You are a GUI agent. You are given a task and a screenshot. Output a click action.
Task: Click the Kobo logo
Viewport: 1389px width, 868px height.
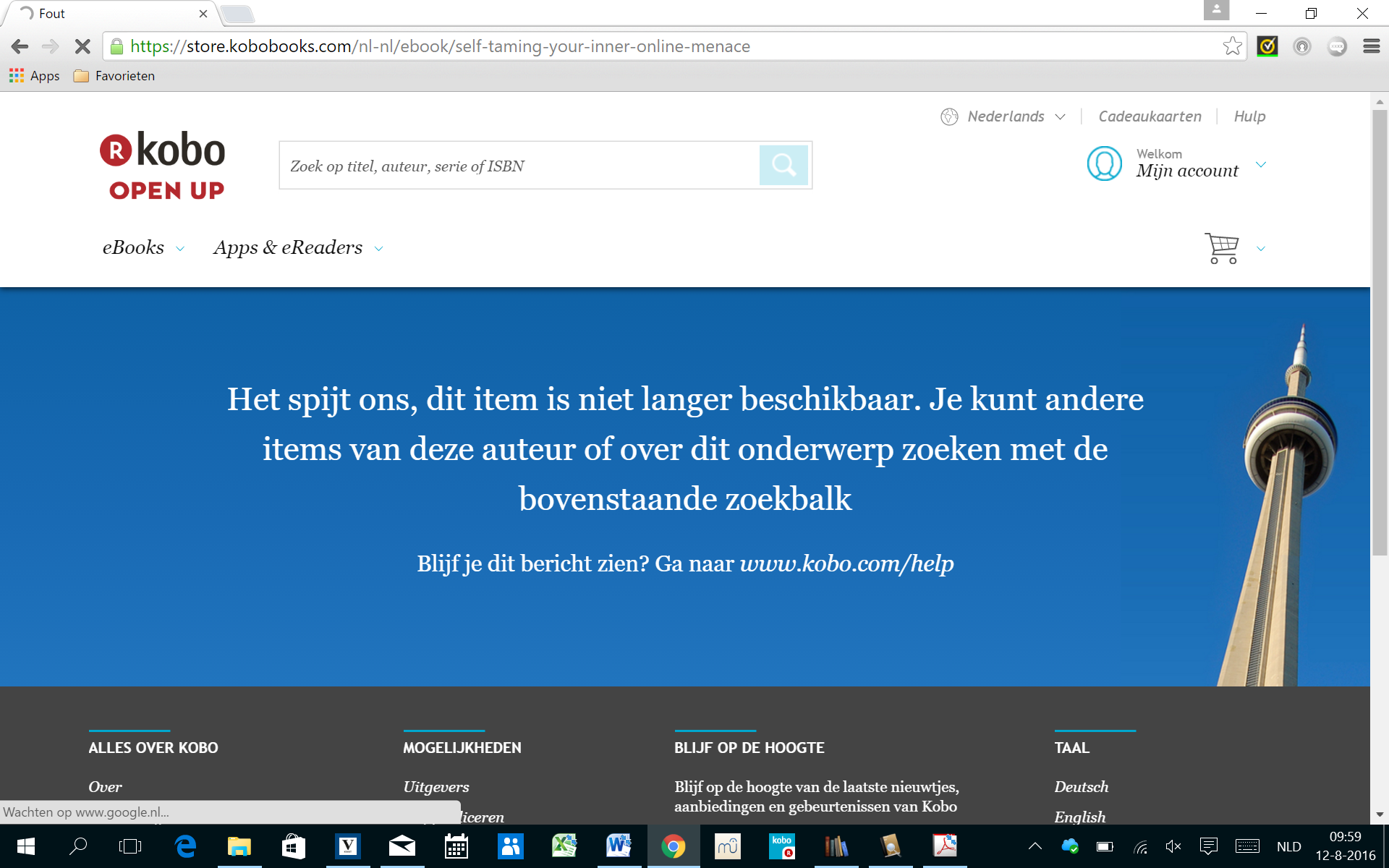pyautogui.click(x=163, y=166)
